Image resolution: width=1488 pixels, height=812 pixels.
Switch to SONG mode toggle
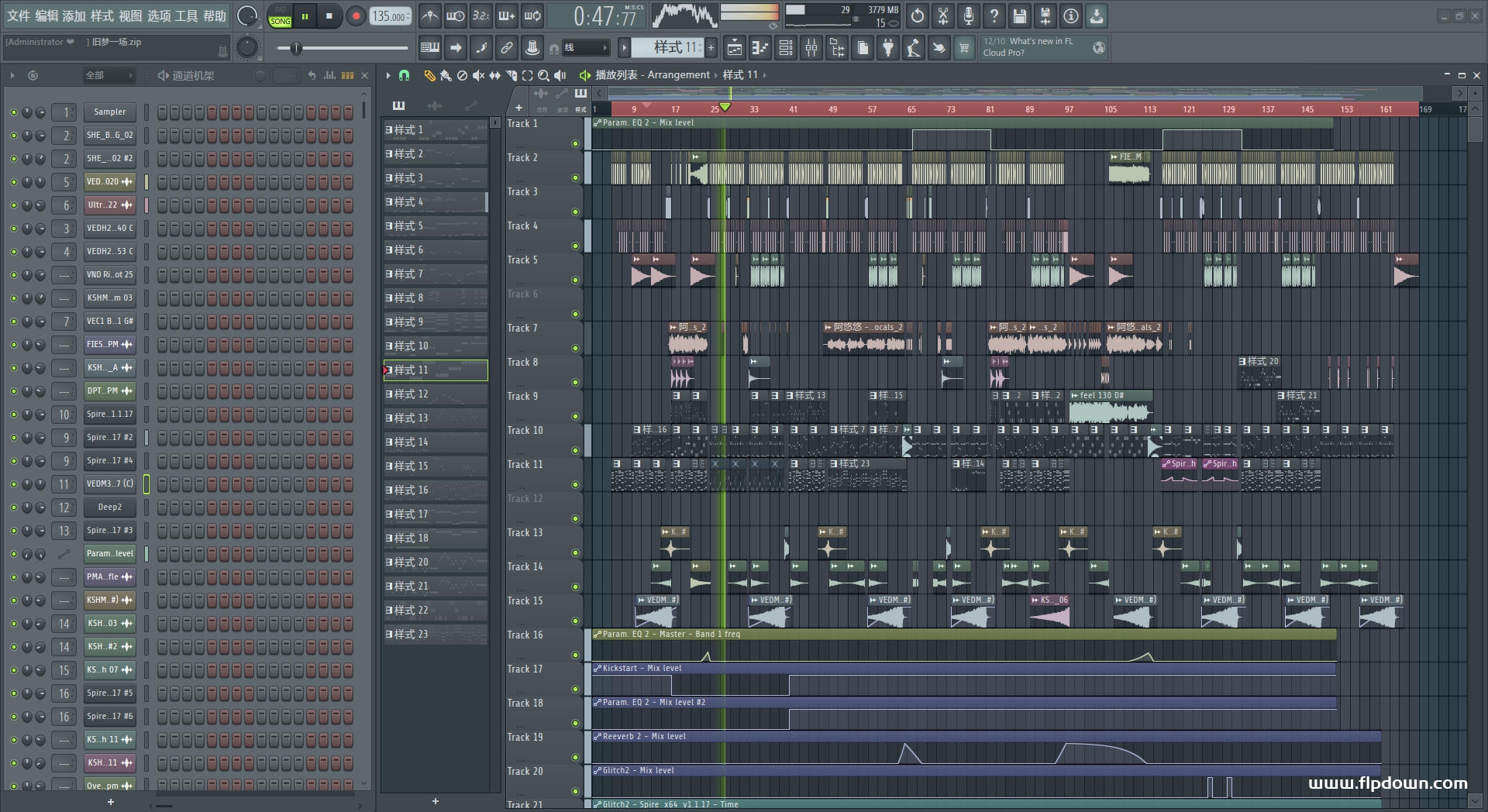(280, 21)
